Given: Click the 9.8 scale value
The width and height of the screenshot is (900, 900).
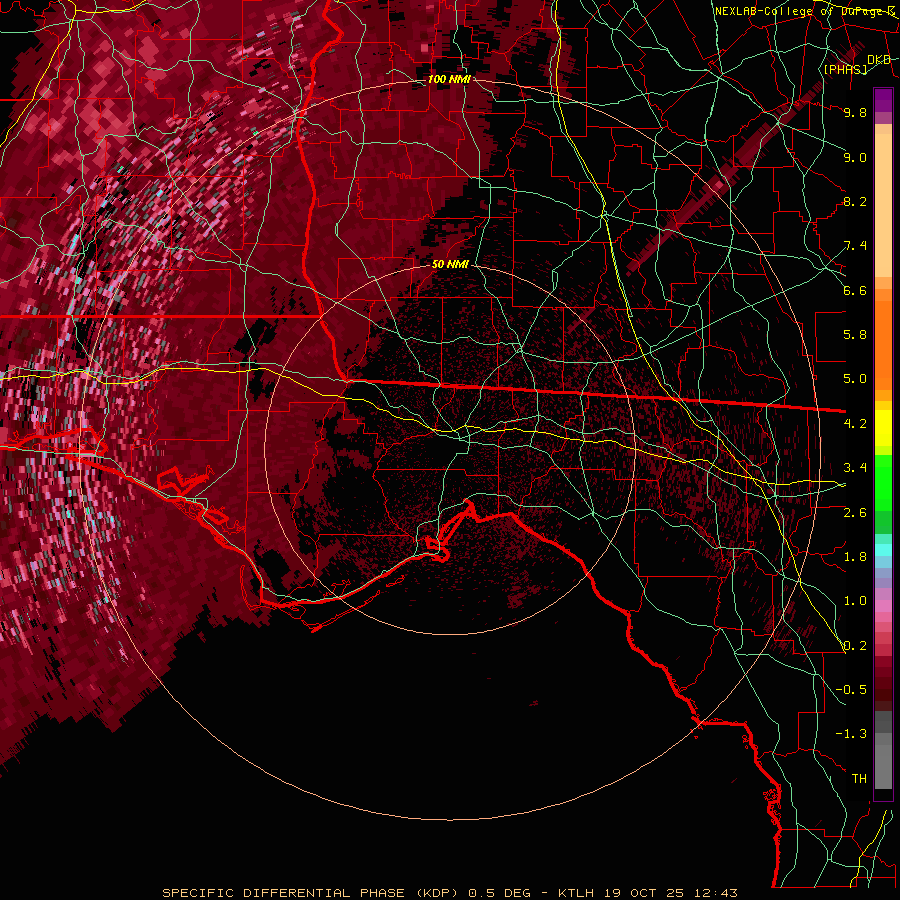Looking at the screenshot, I should [855, 112].
